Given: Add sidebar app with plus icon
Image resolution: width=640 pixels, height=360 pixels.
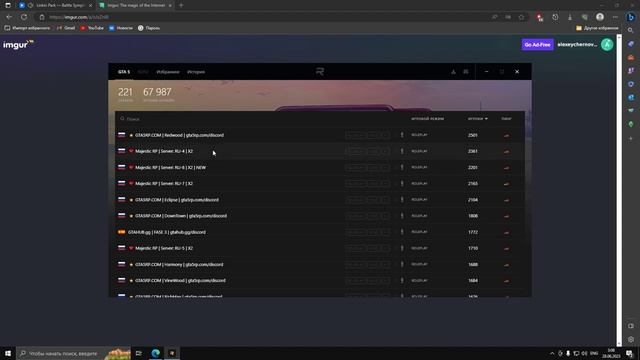Looking at the screenshot, I should [631, 139].
